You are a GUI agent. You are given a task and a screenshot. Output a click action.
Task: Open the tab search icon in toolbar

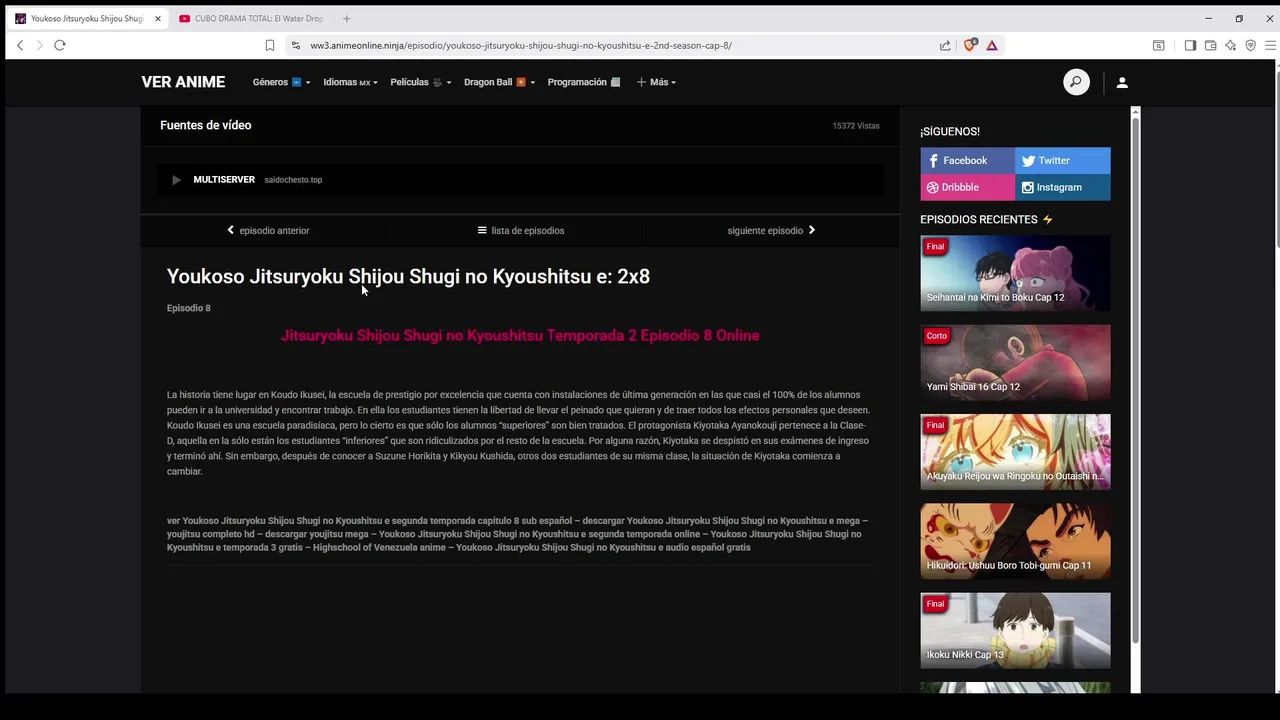(x=1159, y=45)
